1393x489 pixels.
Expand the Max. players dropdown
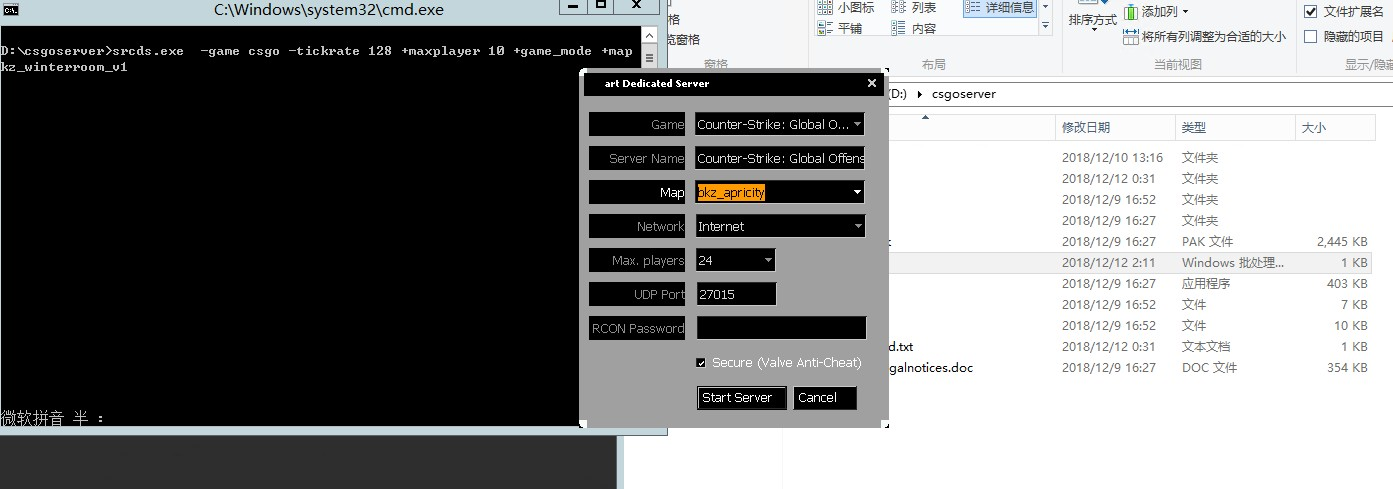[768, 260]
